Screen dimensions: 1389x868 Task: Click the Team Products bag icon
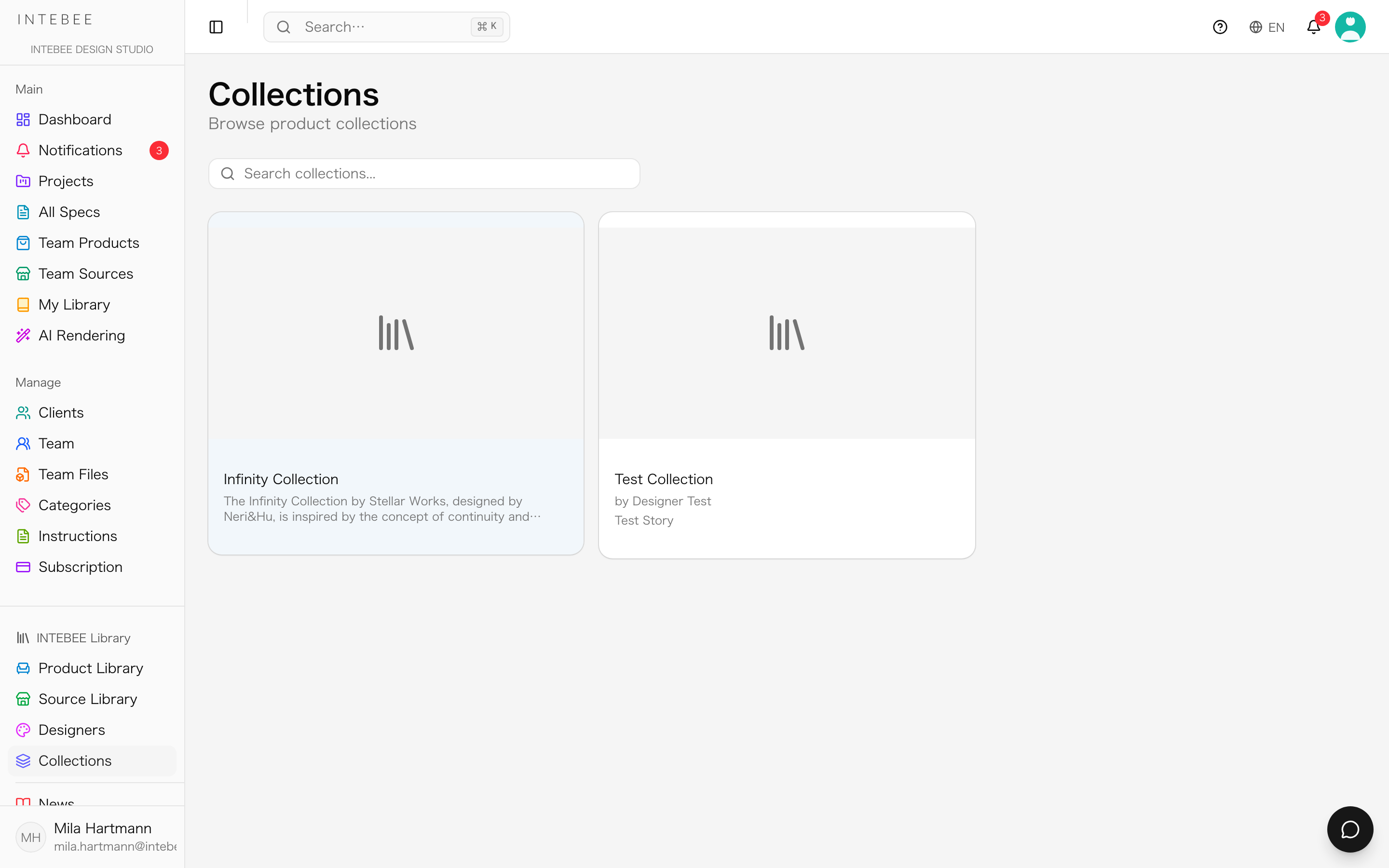(23, 243)
